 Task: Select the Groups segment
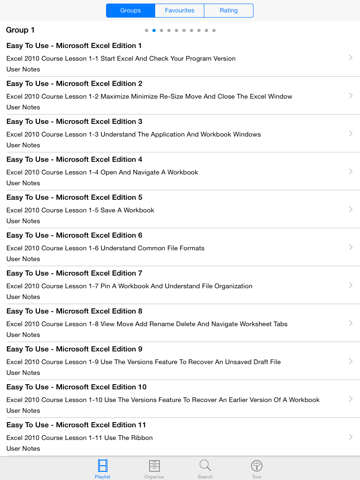pos(130,10)
